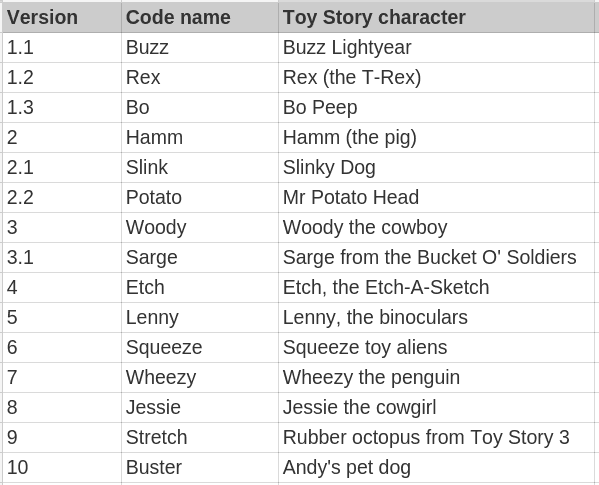Screen dimensions: 599x485
Task: Select the Andy's pet dog cell
Action: click(436, 468)
